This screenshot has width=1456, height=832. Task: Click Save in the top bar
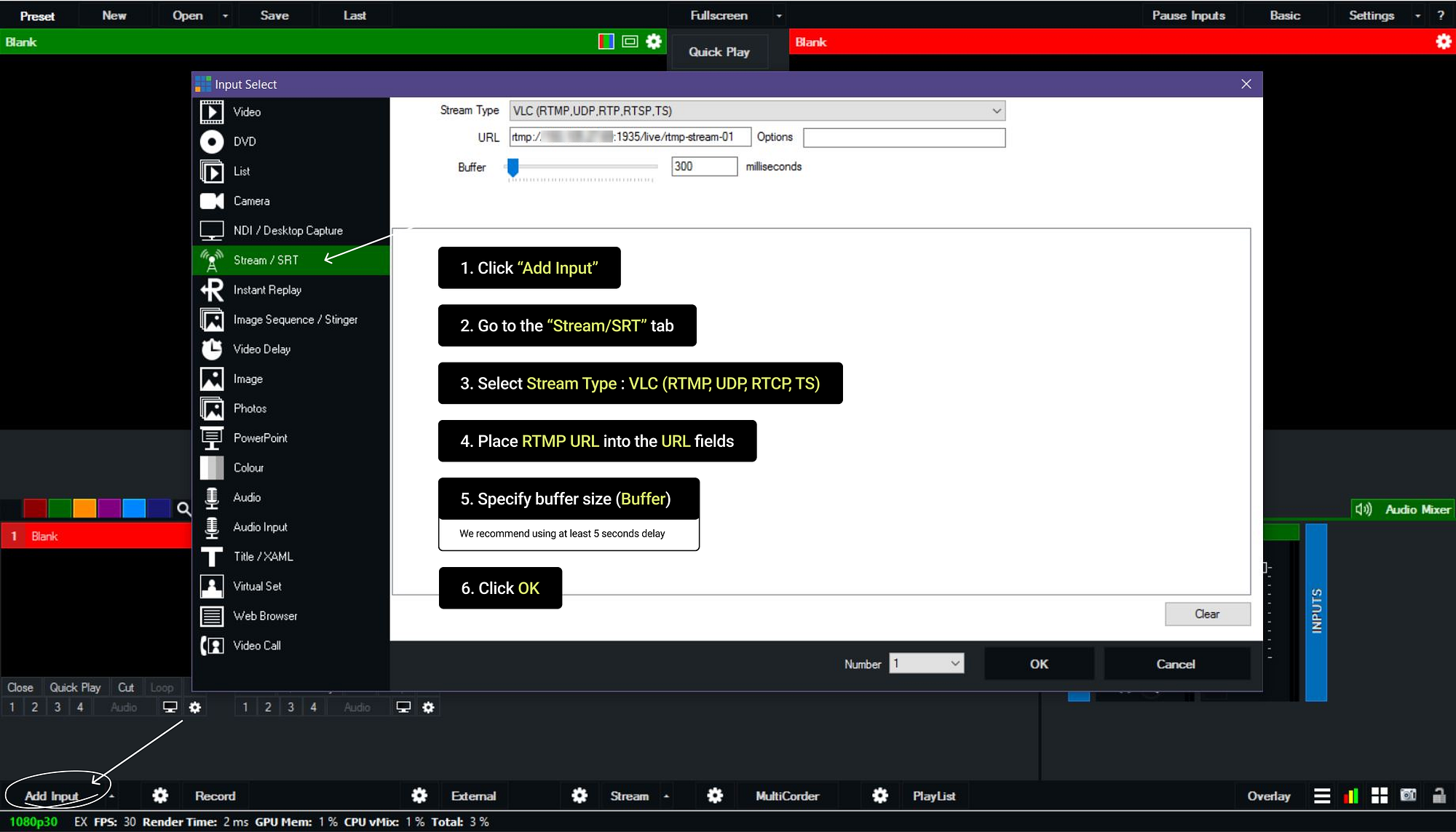coord(274,15)
